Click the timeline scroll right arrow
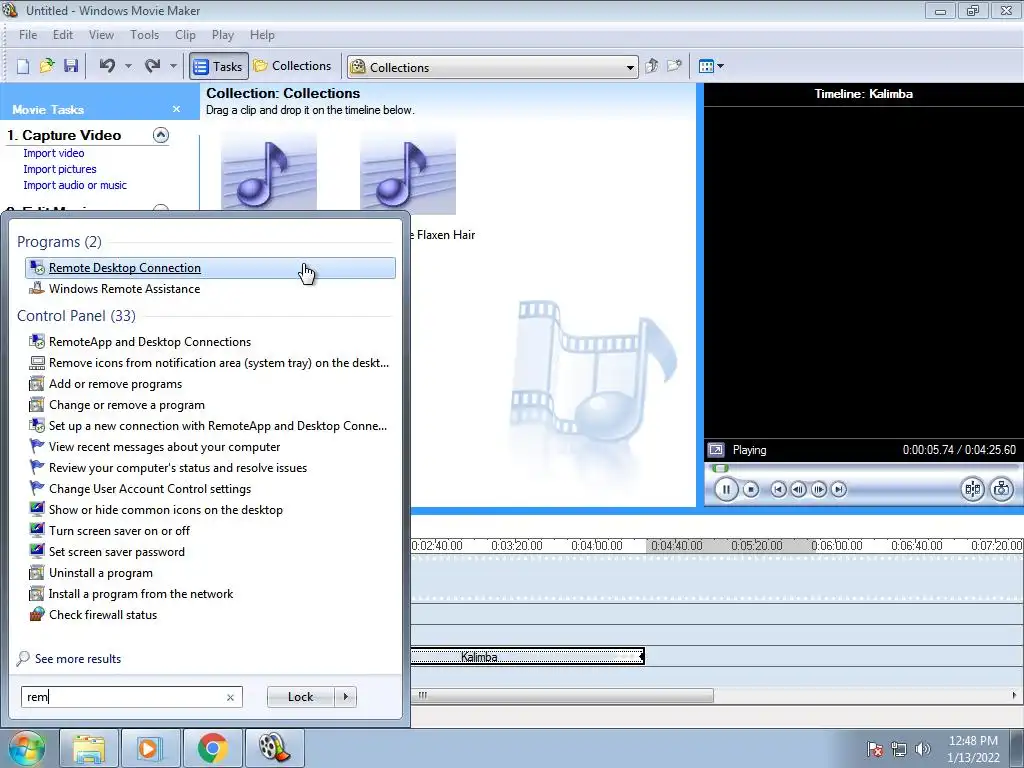The width and height of the screenshot is (1024, 768). click(1014, 696)
